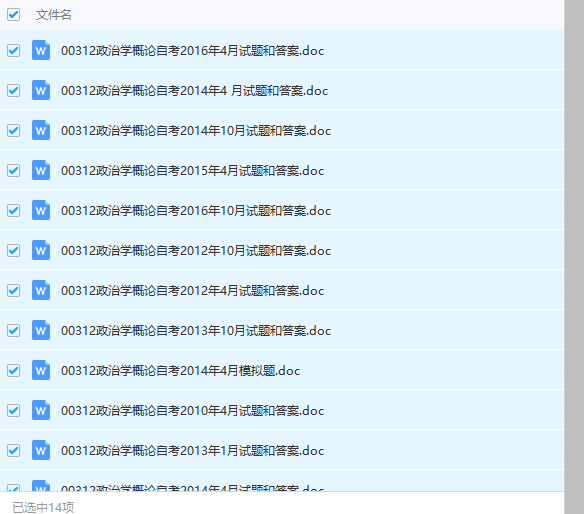Uncheck the 2013年10月试题和答案.doc checkbox
The height and width of the screenshot is (514, 584).
13,330
